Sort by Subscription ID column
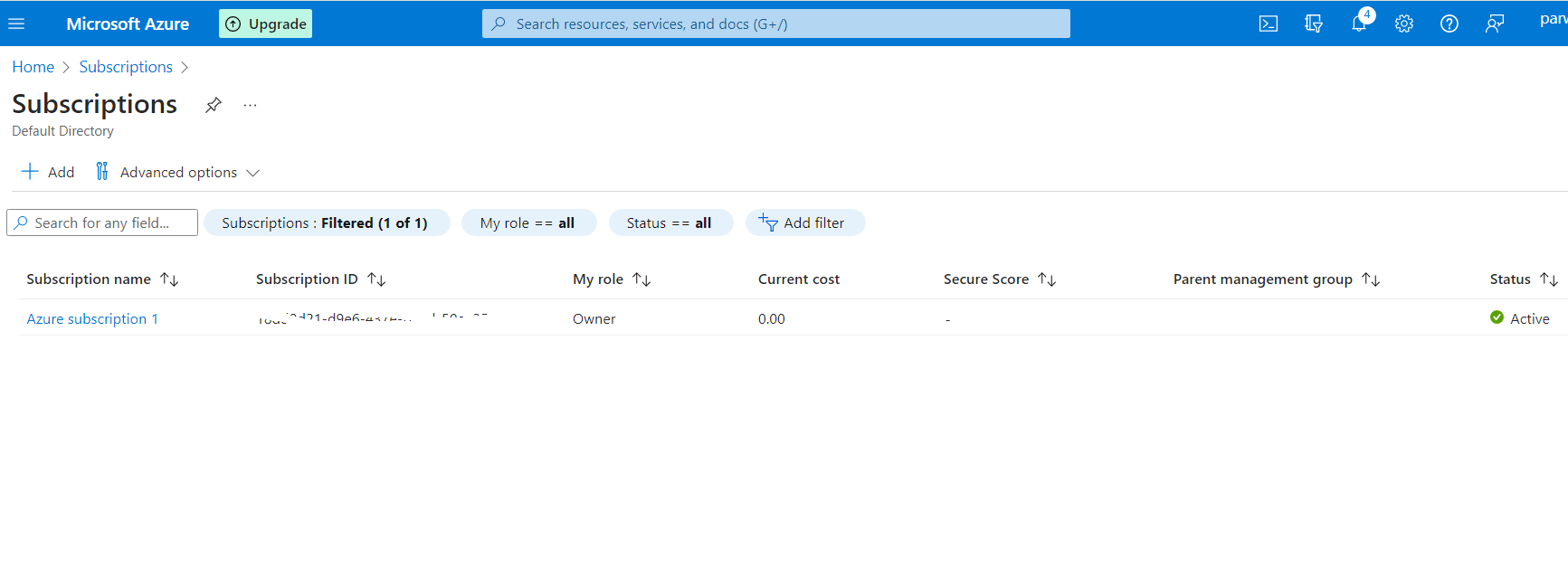This screenshot has height=568, width=1568. click(321, 279)
